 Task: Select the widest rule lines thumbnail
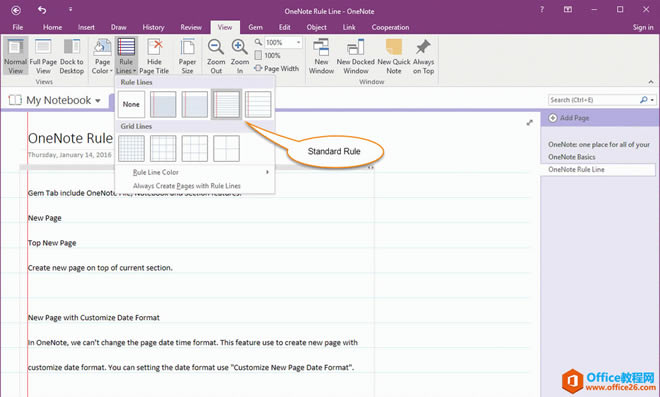click(x=258, y=104)
